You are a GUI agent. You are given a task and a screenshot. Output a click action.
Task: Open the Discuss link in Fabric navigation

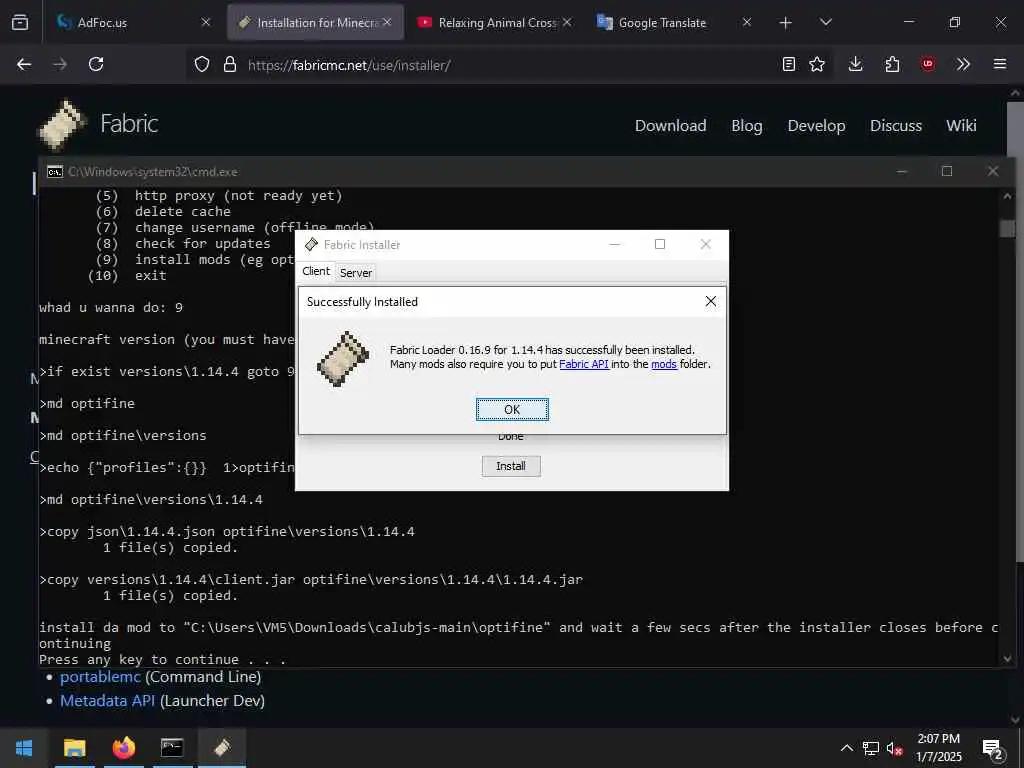[896, 125]
